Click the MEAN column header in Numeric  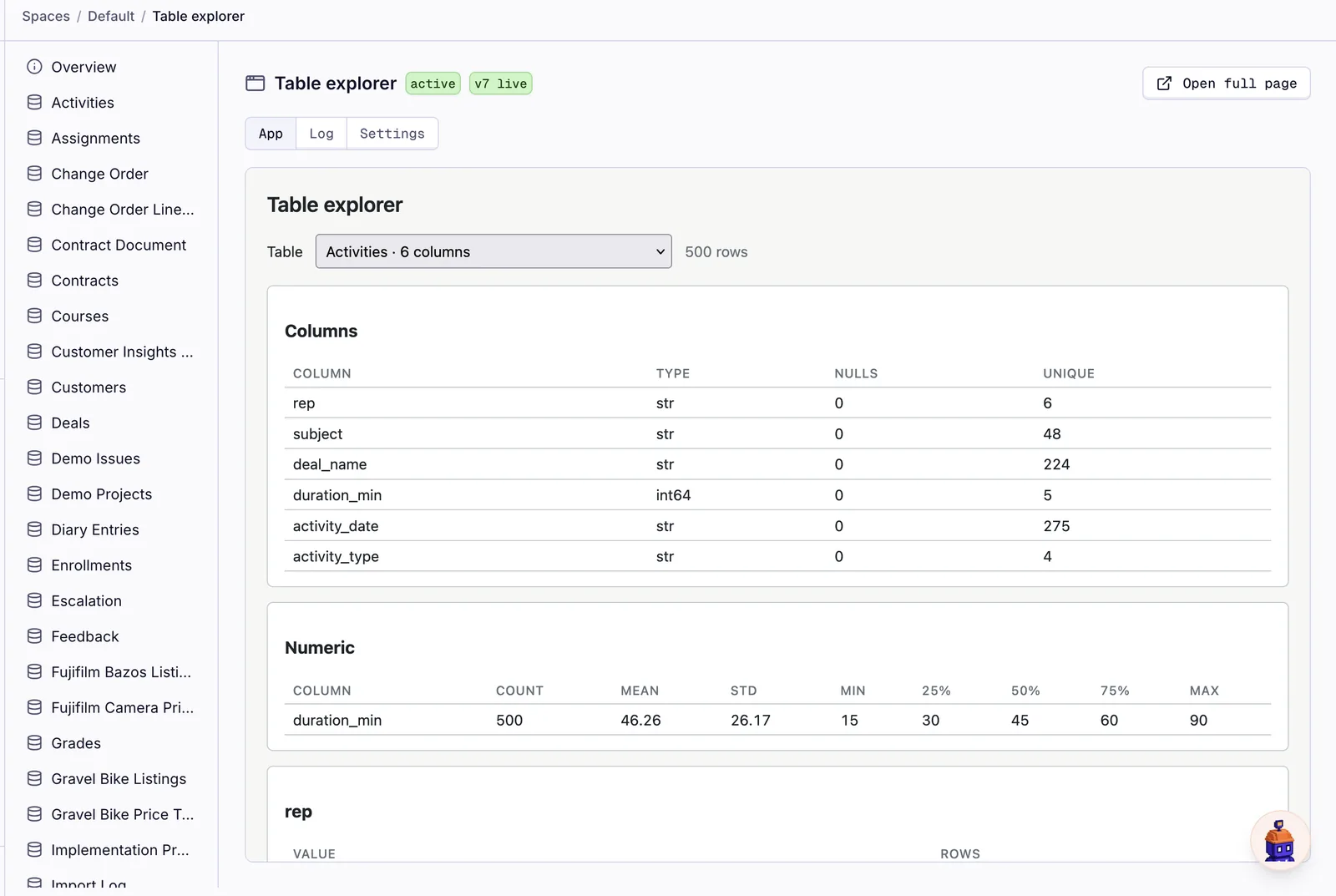640,691
